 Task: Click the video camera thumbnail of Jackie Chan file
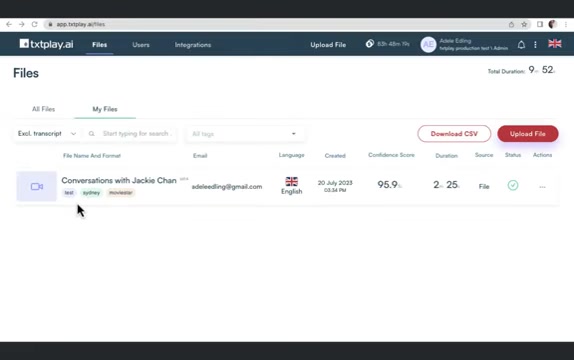(x=37, y=186)
